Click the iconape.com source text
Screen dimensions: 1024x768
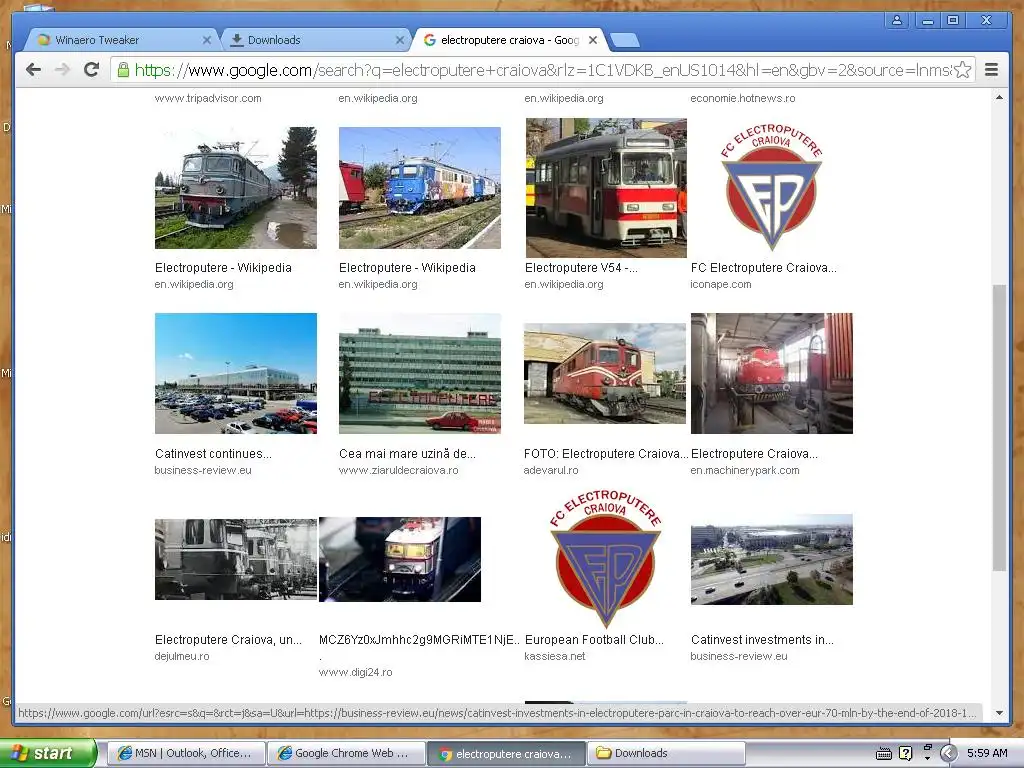[x=721, y=285]
